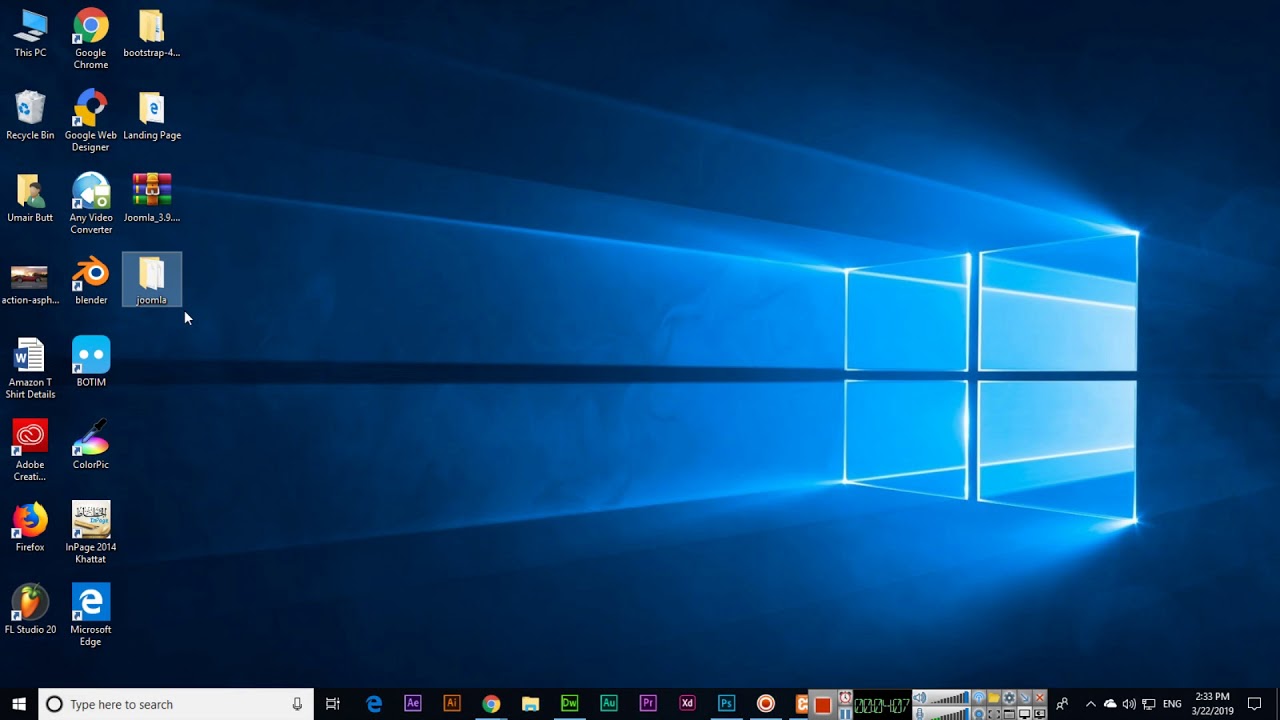Click the recorder broadcast antenna icon
Viewport: 1280px width, 720px height.
pos(979,697)
